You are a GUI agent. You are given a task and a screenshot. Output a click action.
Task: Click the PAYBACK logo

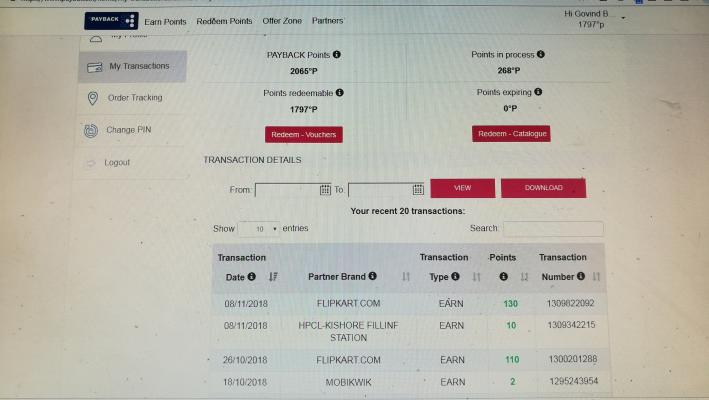click(x=111, y=20)
